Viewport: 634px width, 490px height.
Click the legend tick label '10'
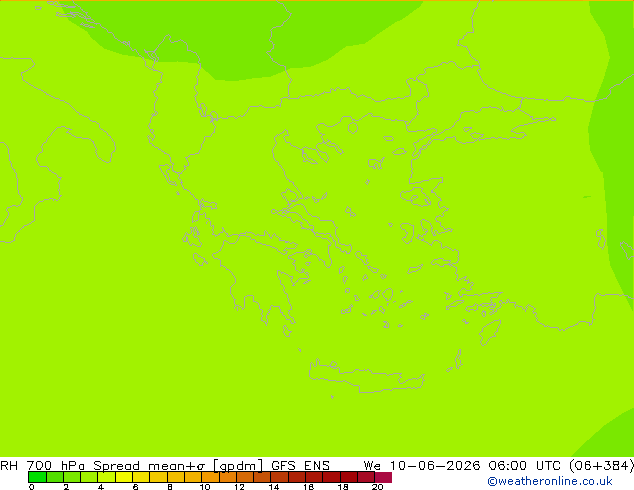[205, 487]
